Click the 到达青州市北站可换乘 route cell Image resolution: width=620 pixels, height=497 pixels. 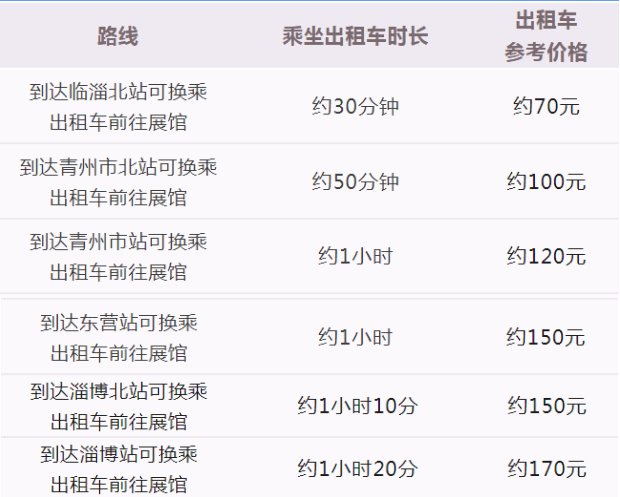(x=118, y=182)
